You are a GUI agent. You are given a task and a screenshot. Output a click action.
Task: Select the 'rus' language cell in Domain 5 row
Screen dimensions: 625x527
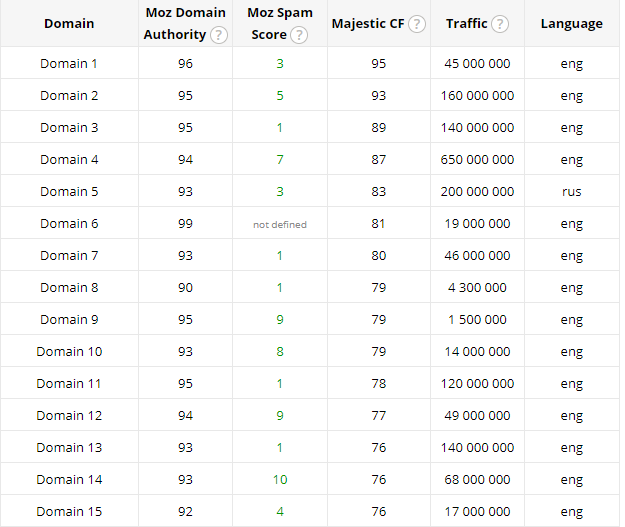pyautogui.click(x=571, y=191)
